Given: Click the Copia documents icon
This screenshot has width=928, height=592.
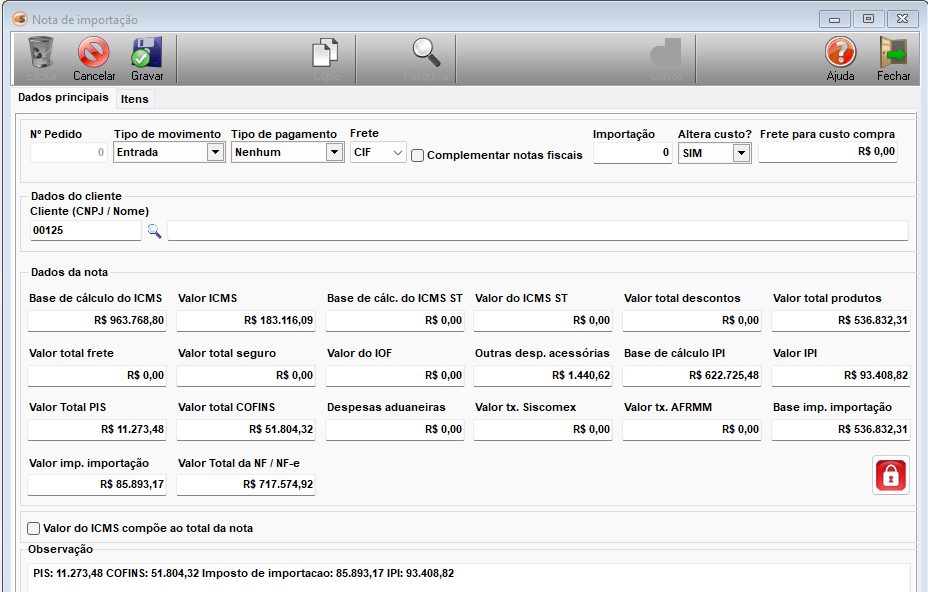Looking at the screenshot, I should (x=326, y=58).
